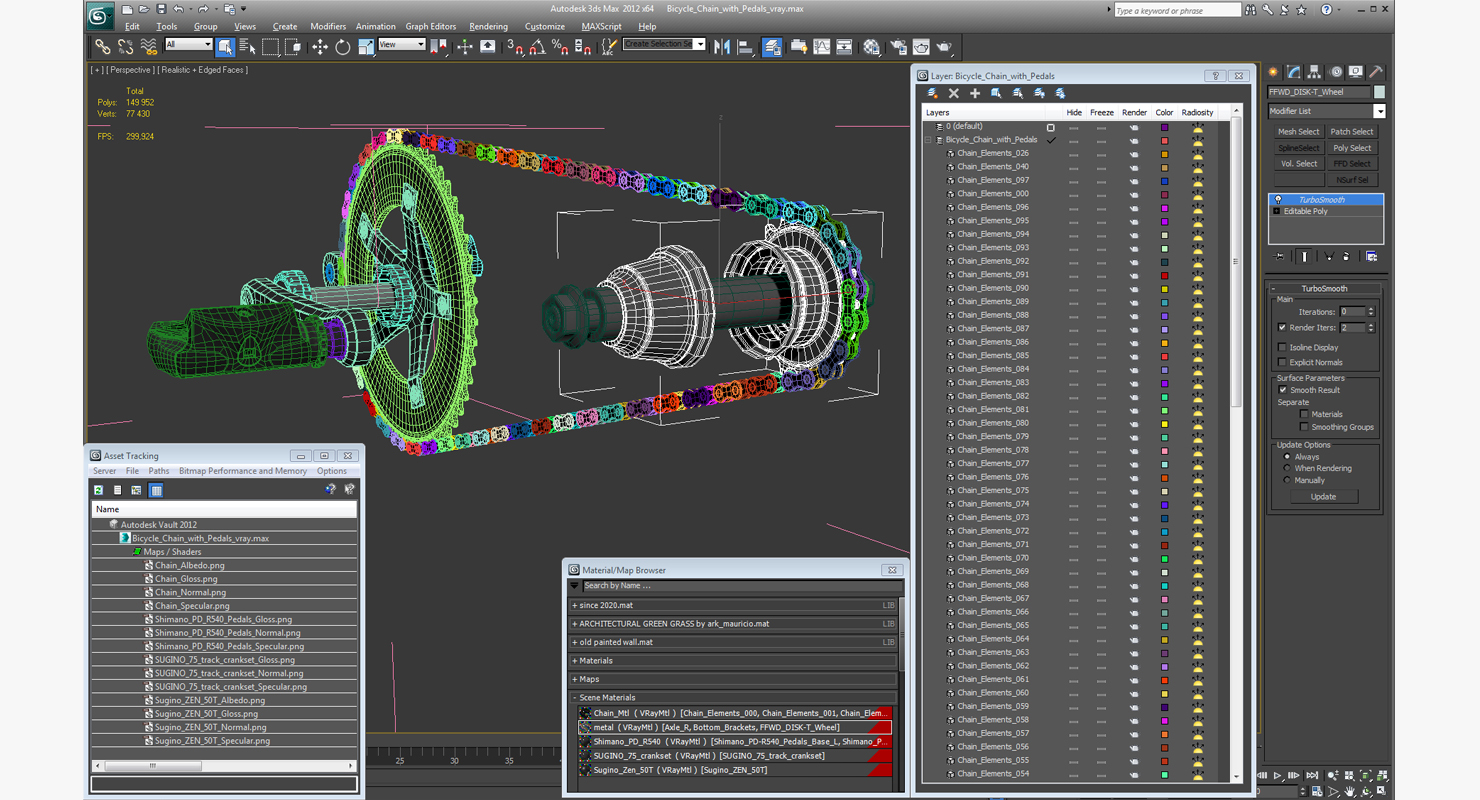Open Bitmap Performance and Memory menu
This screenshot has height=800, width=1480.
point(243,471)
